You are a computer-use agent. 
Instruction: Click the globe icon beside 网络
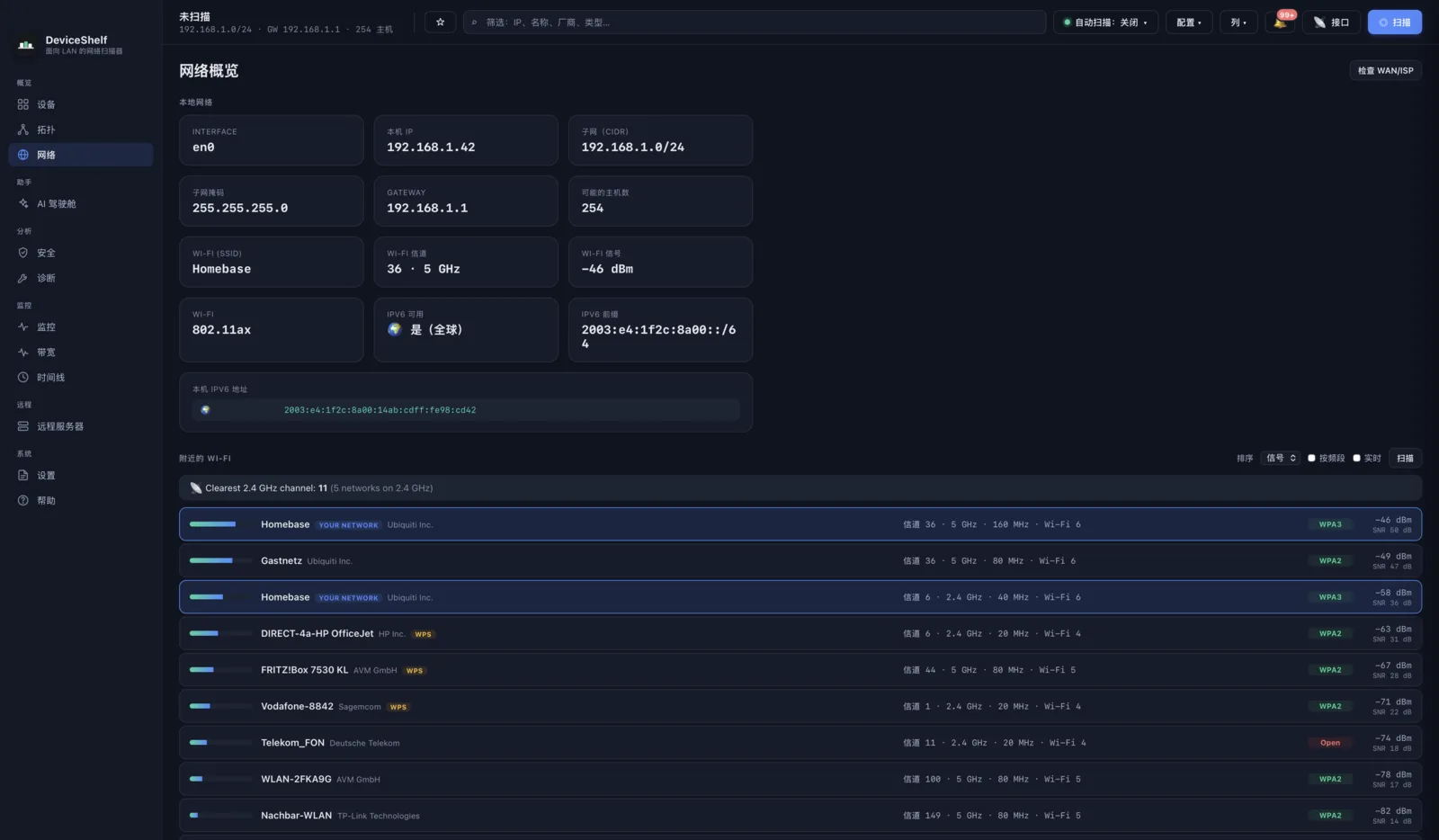(23, 155)
